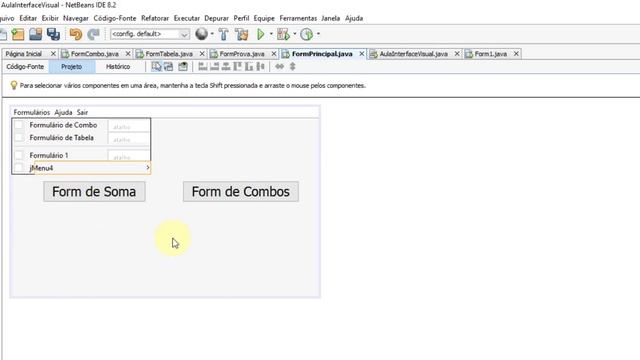Click the Open Project toolbar icon
This screenshot has width=640, height=360.
[x=36, y=34]
